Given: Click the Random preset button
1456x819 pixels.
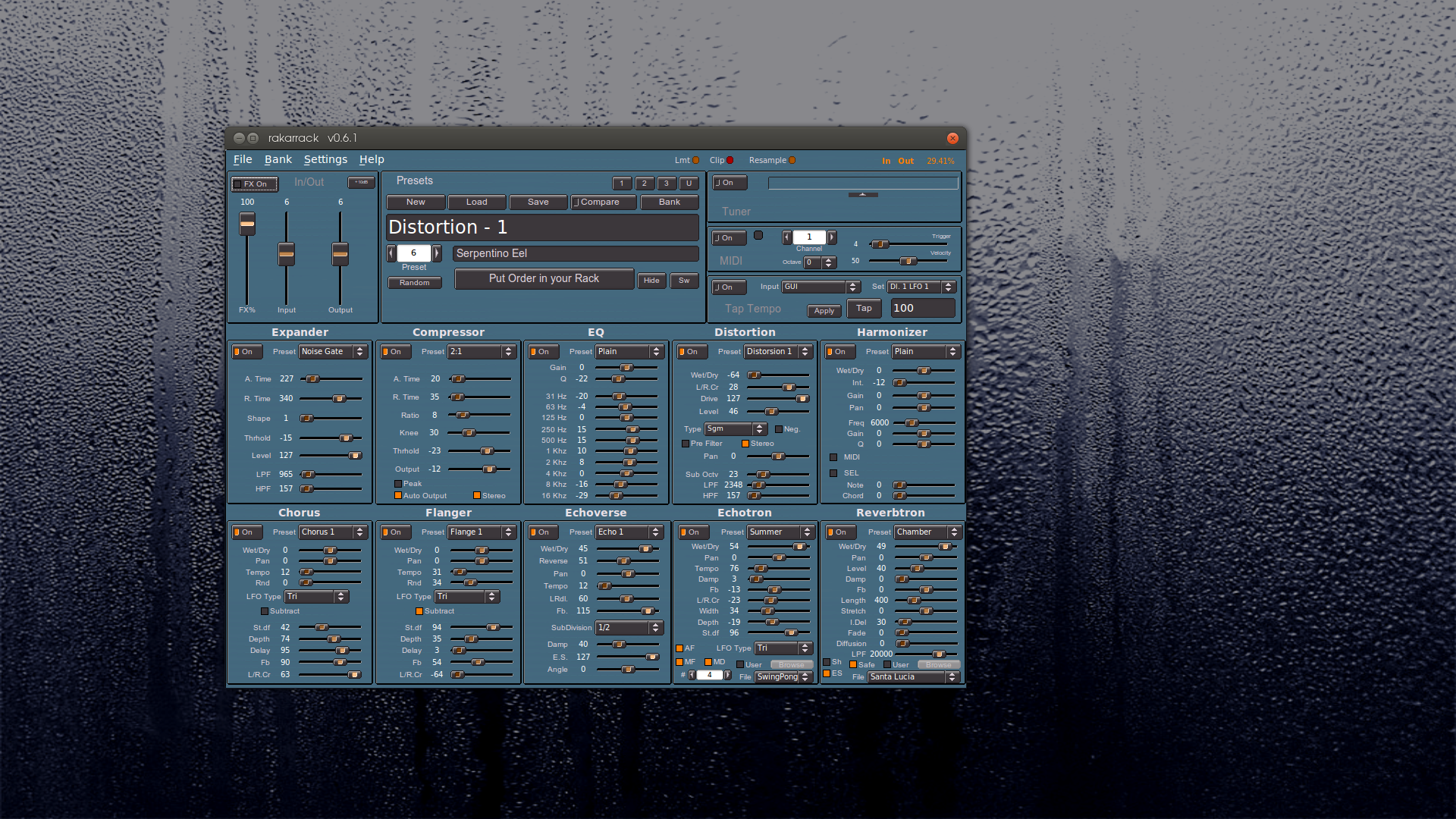Looking at the screenshot, I should click(x=415, y=283).
